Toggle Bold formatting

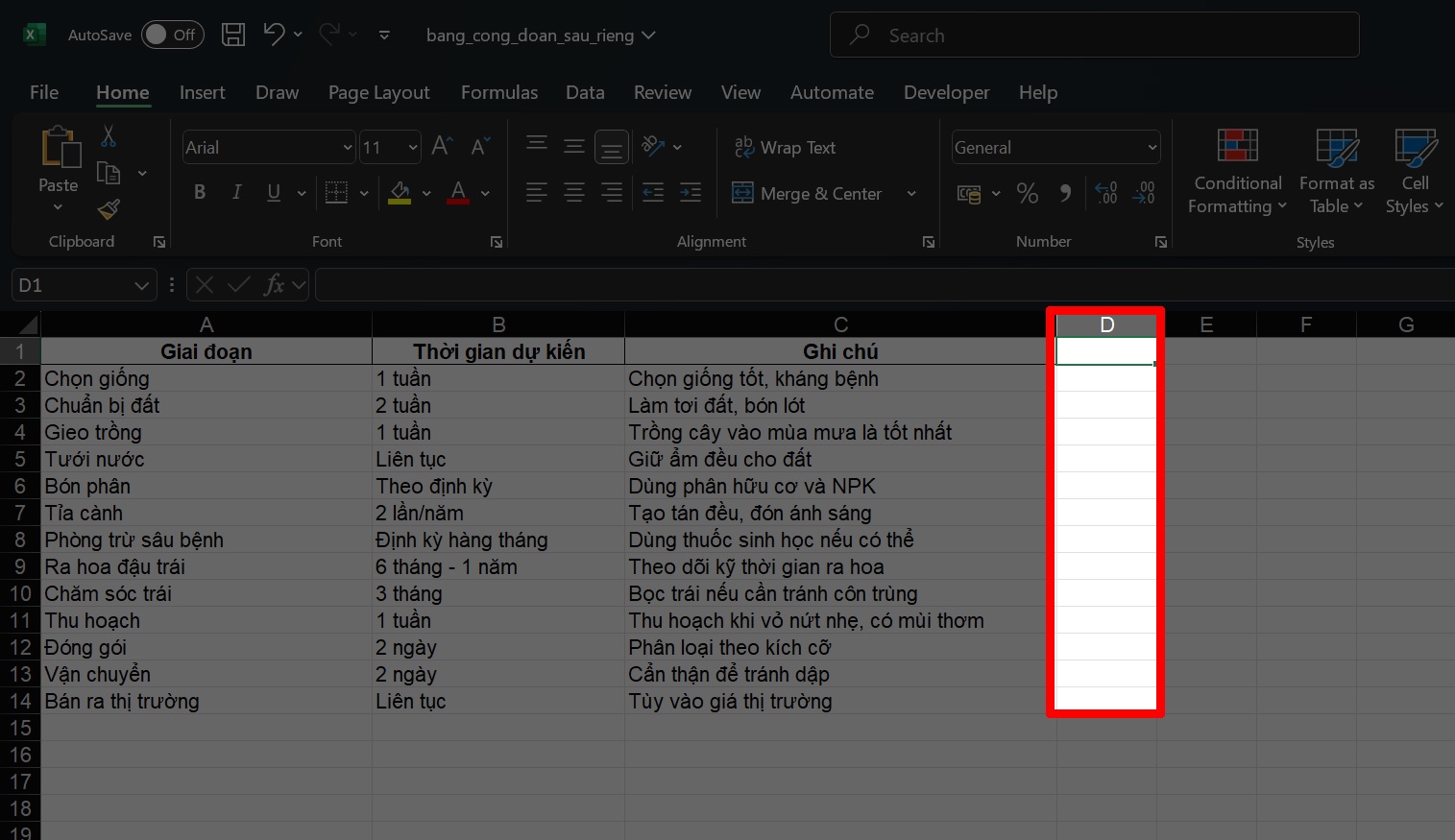[200, 193]
